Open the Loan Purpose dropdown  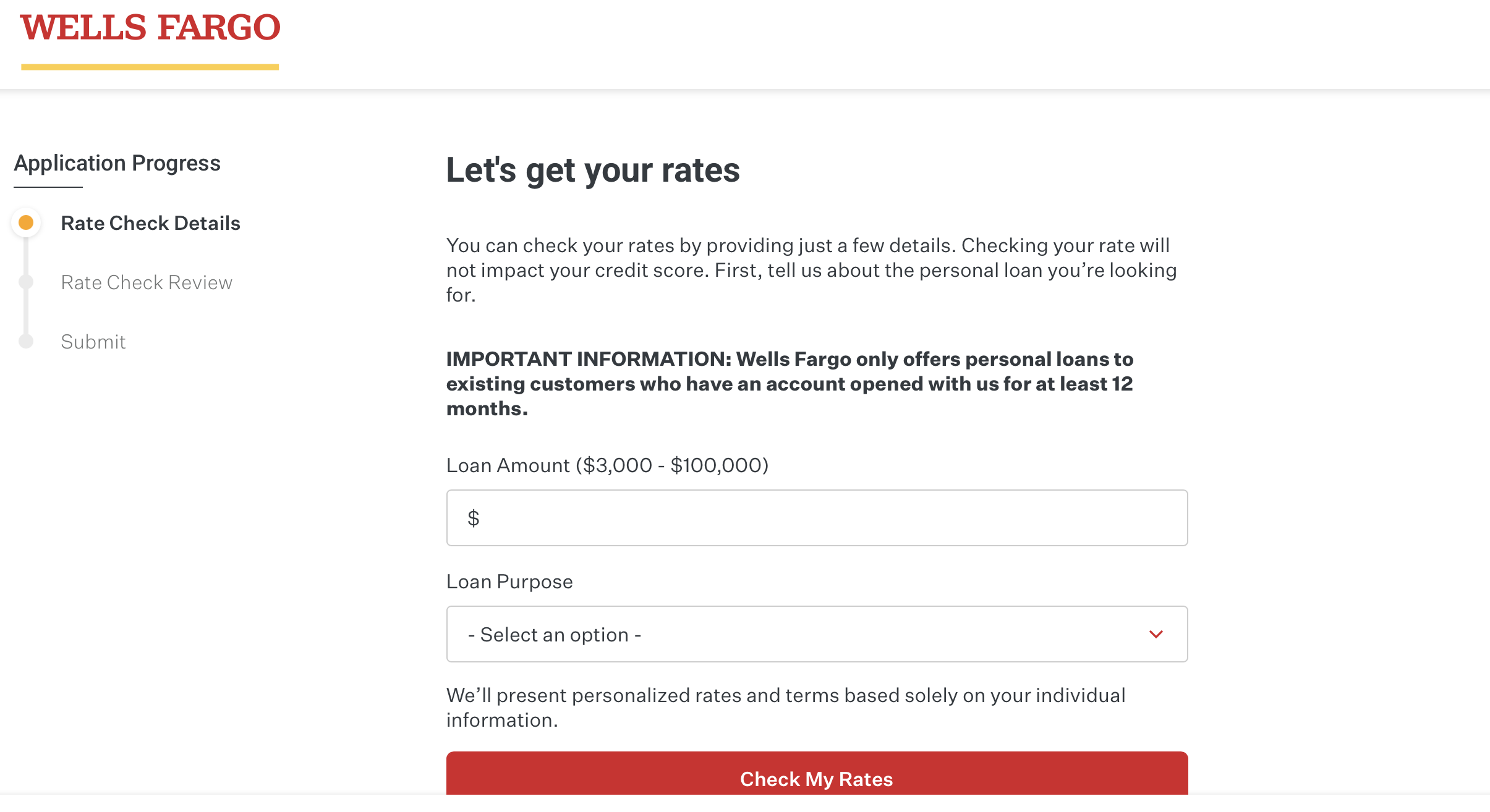point(816,634)
